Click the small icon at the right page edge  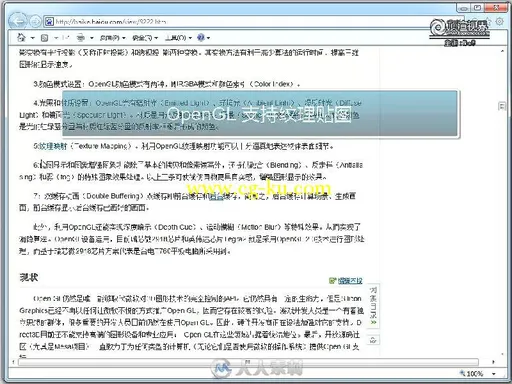pos(502,106)
